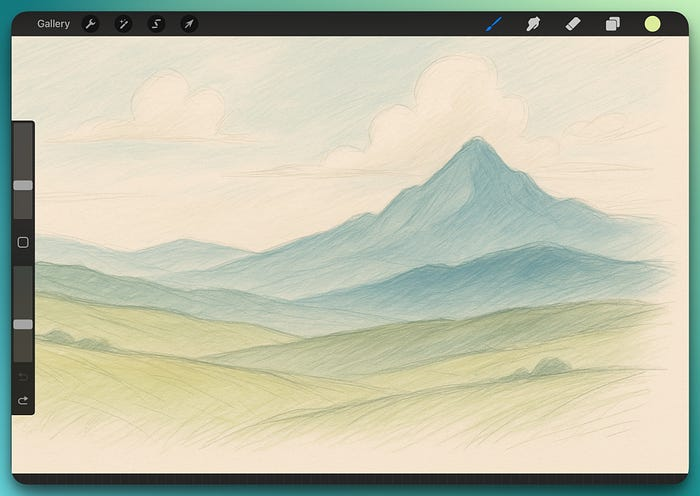Click the brush size slider handle
This screenshot has width=700, height=496.
point(23,185)
